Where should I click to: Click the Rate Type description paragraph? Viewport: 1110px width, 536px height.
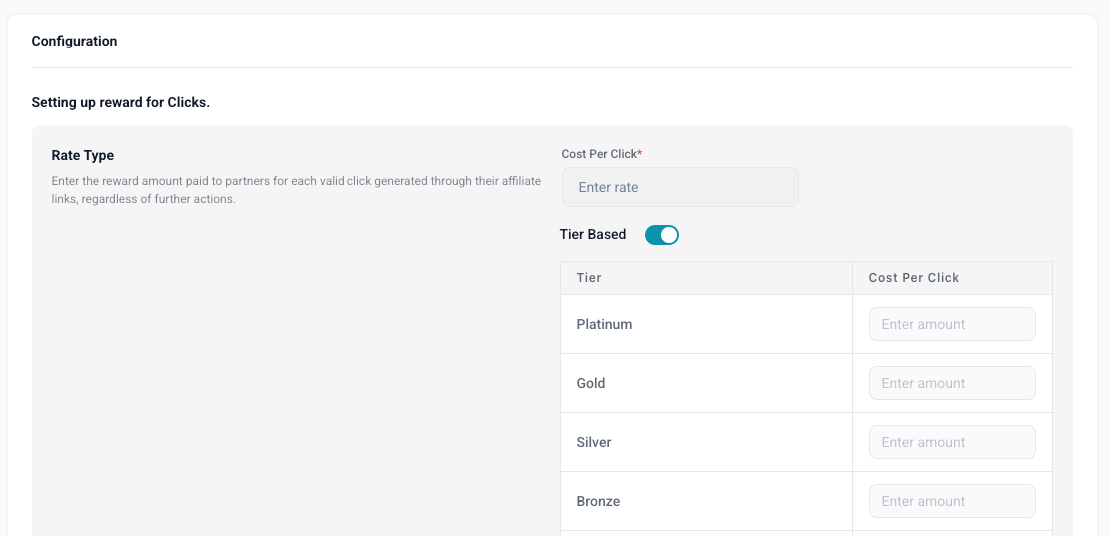point(296,190)
